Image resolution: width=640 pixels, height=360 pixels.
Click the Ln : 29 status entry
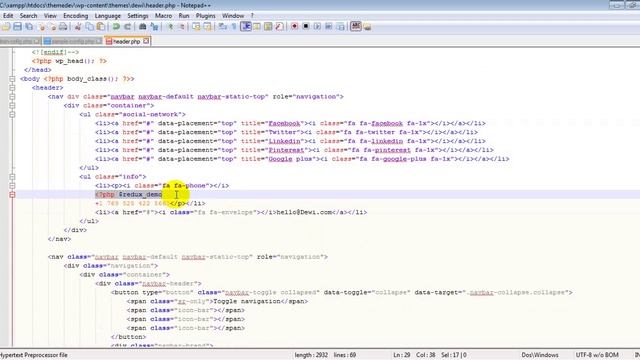point(402,355)
